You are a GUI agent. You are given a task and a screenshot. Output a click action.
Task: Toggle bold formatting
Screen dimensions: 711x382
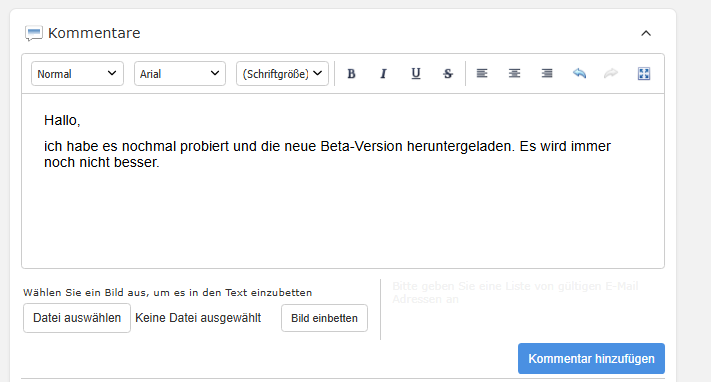[x=351, y=73]
